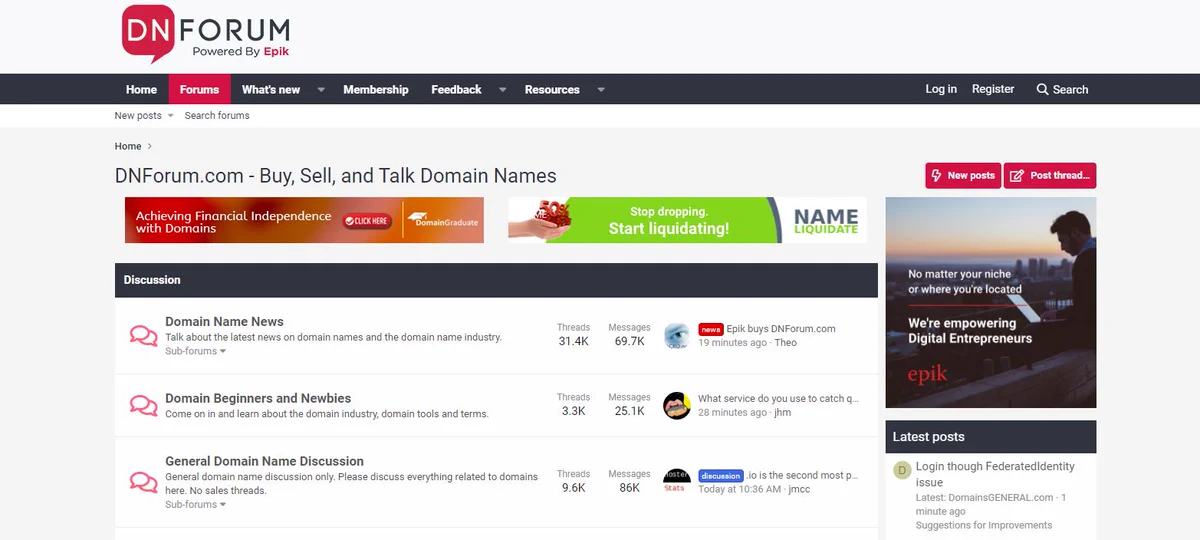Click the Today at 10:36 AM timestamp

(739, 490)
